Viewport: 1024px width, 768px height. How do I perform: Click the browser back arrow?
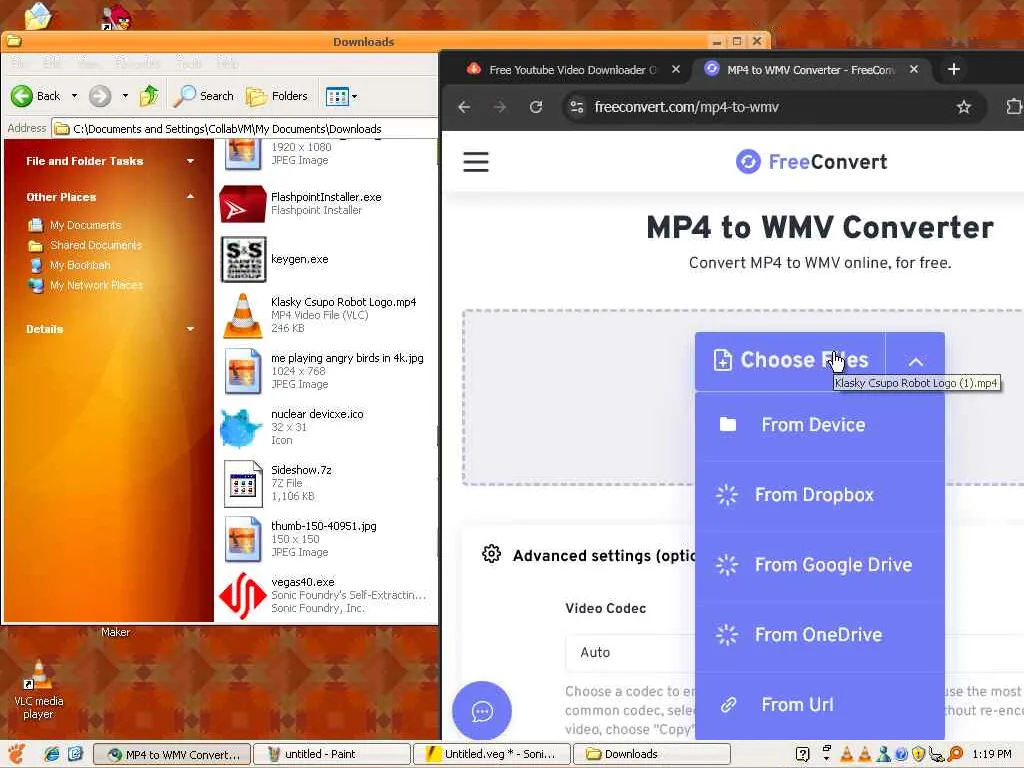click(x=464, y=107)
